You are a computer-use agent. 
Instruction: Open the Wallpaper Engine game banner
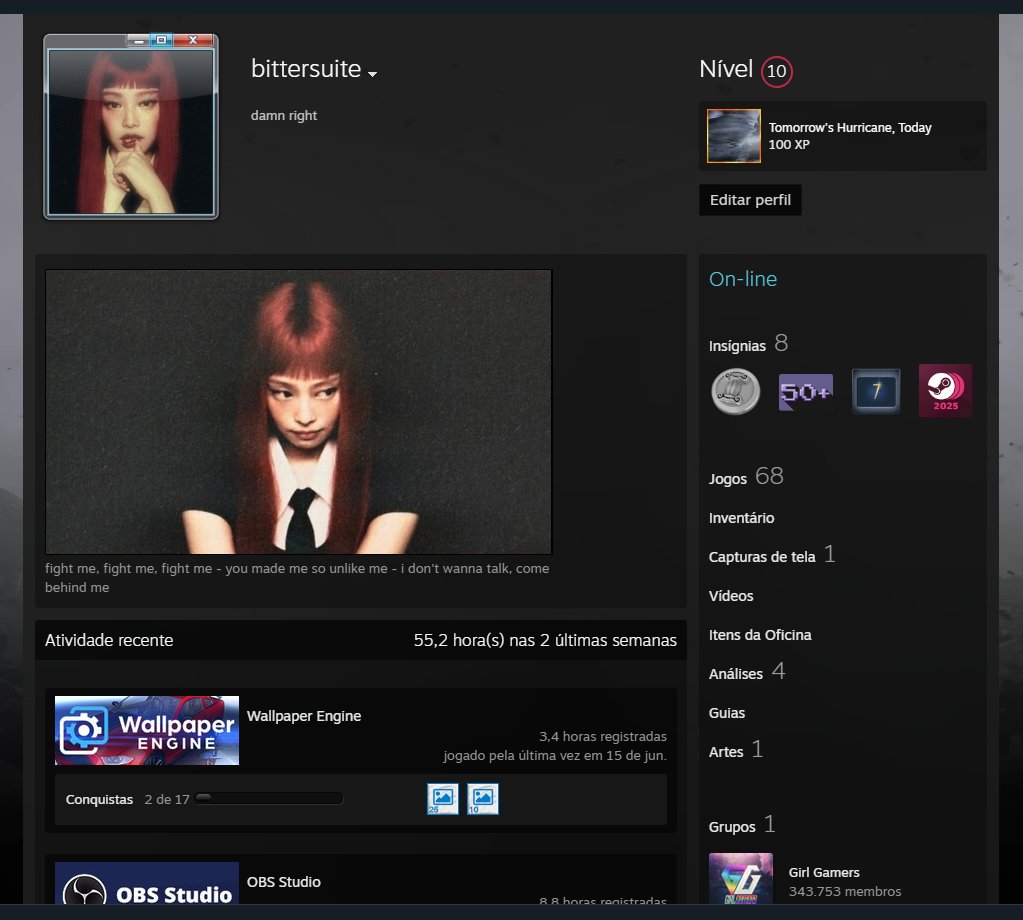coord(147,730)
